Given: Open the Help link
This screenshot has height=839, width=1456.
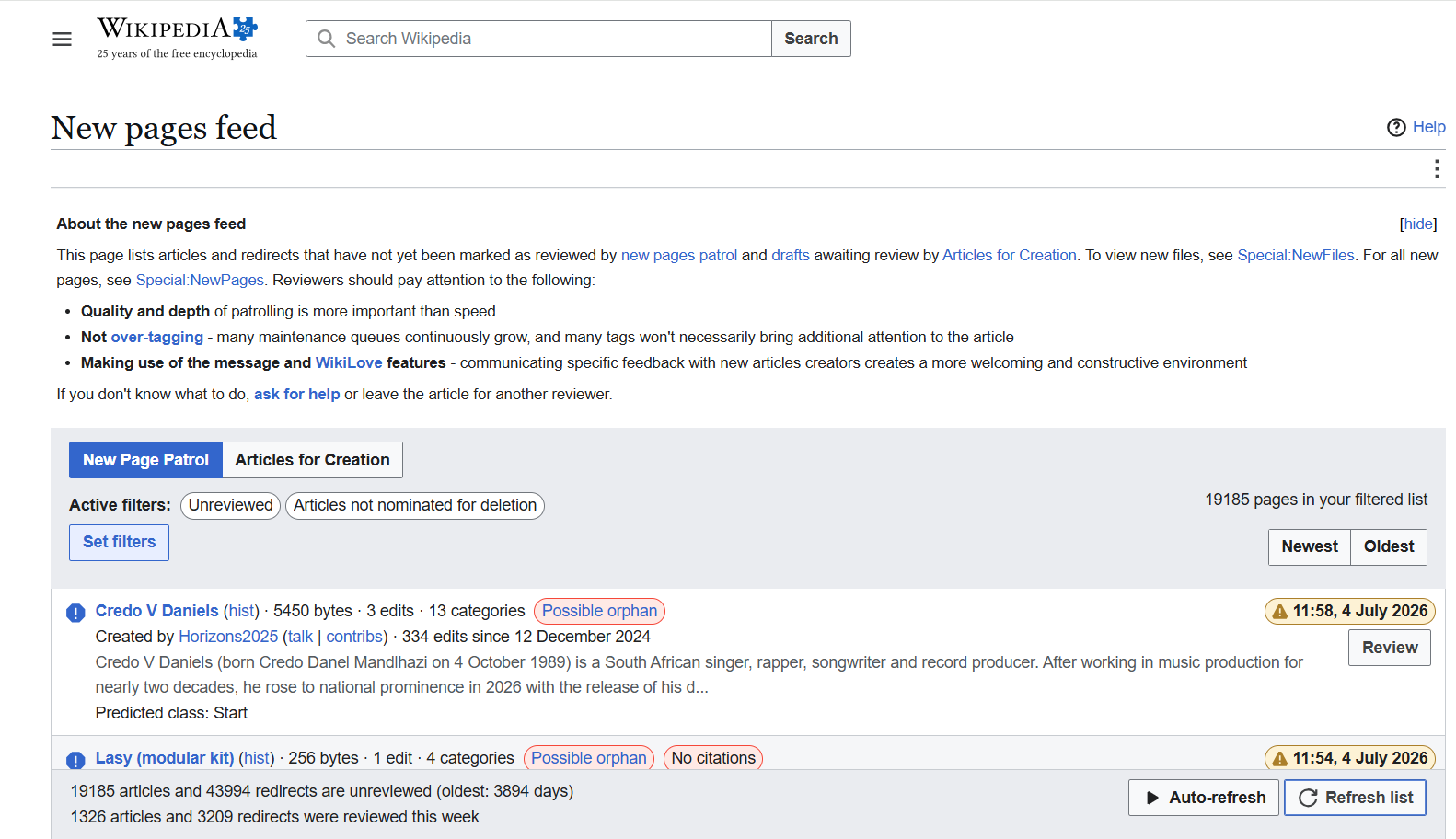Looking at the screenshot, I should coord(1428,127).
